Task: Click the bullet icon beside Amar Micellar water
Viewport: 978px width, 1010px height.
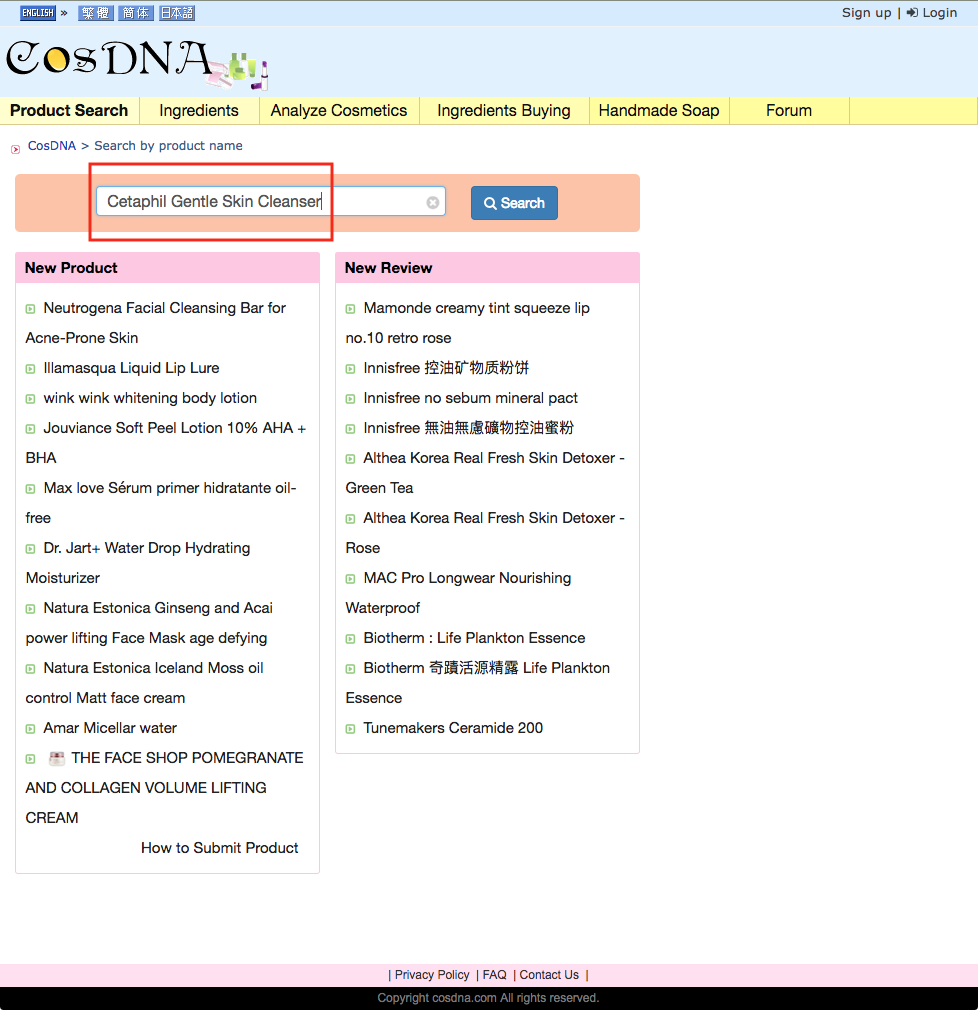Action: [x=30, y=729]
